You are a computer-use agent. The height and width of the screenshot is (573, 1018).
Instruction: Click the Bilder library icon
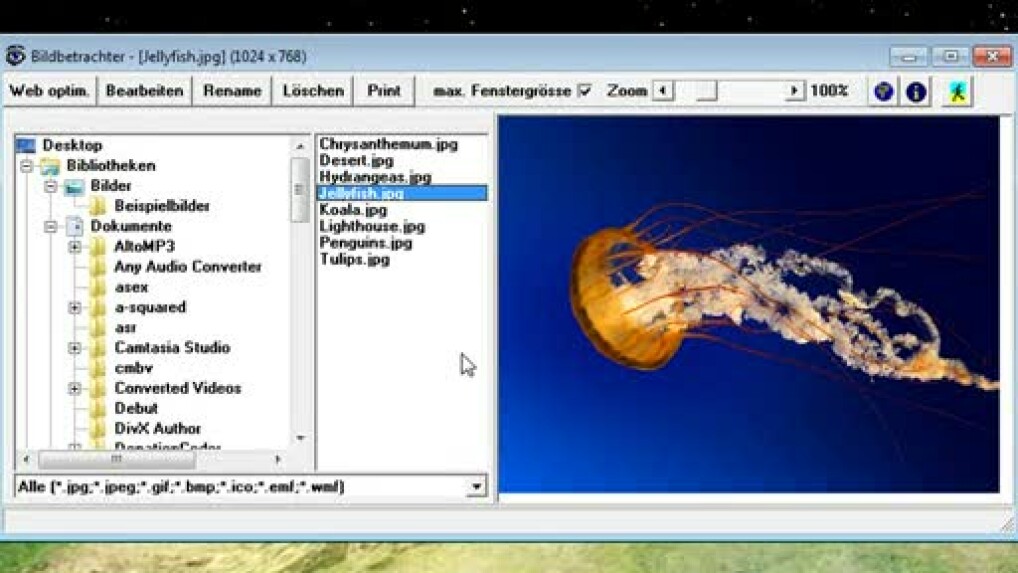click(74, 186)
